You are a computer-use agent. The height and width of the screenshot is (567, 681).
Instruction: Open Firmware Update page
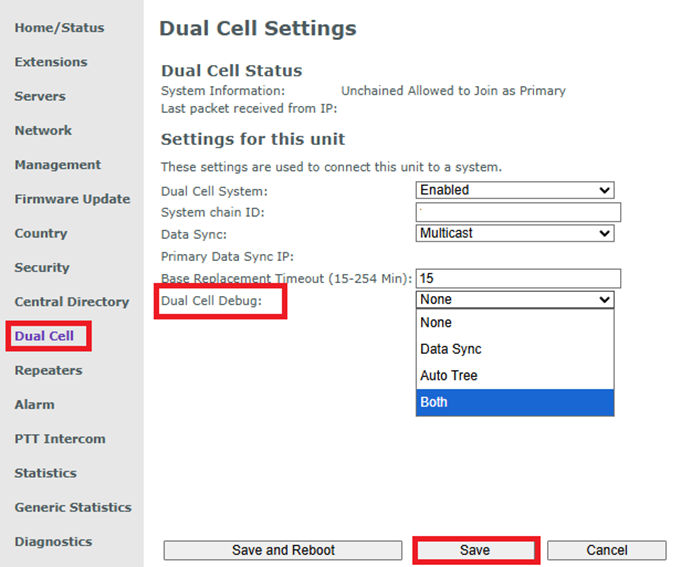(72, 199)
